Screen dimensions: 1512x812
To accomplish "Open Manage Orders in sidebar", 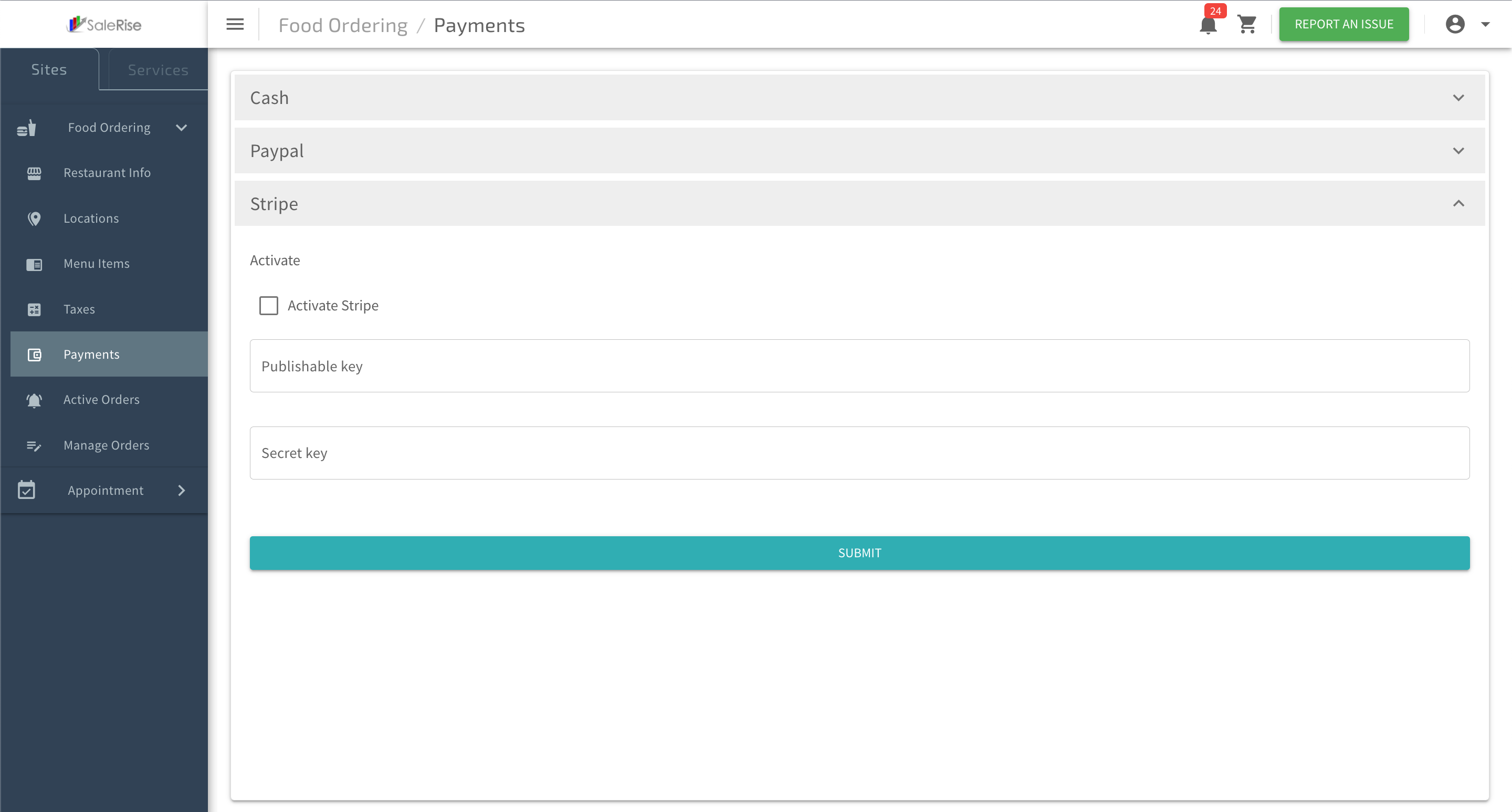I will coord(109,445).
